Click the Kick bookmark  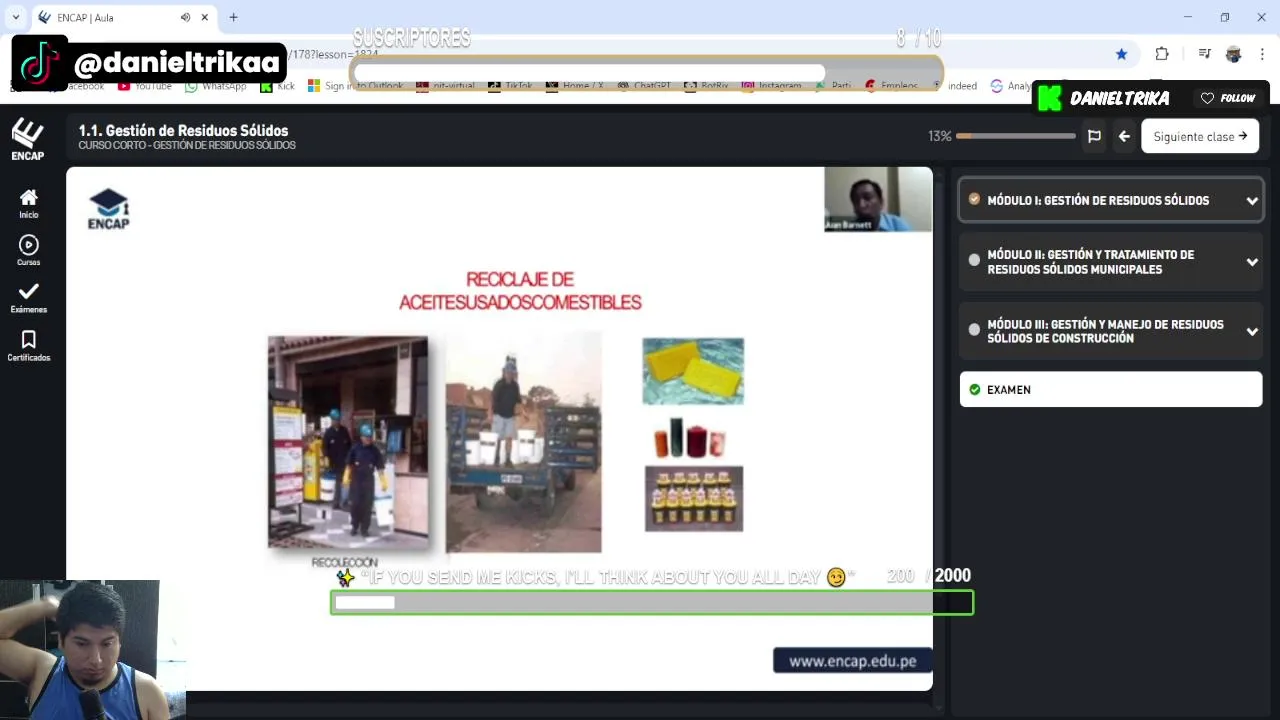pyautogui.click(x=277, y=86)
